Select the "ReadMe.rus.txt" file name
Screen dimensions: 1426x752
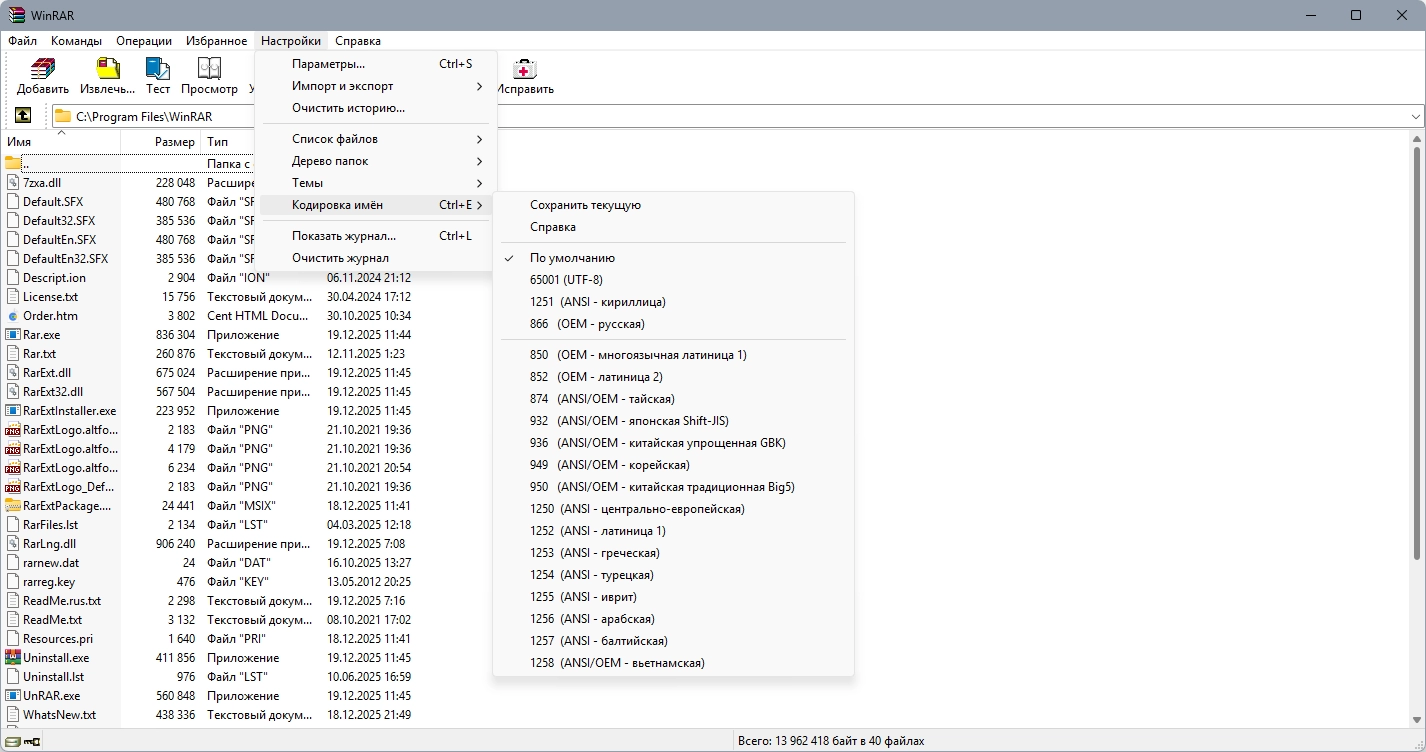(x=62, y=601)
